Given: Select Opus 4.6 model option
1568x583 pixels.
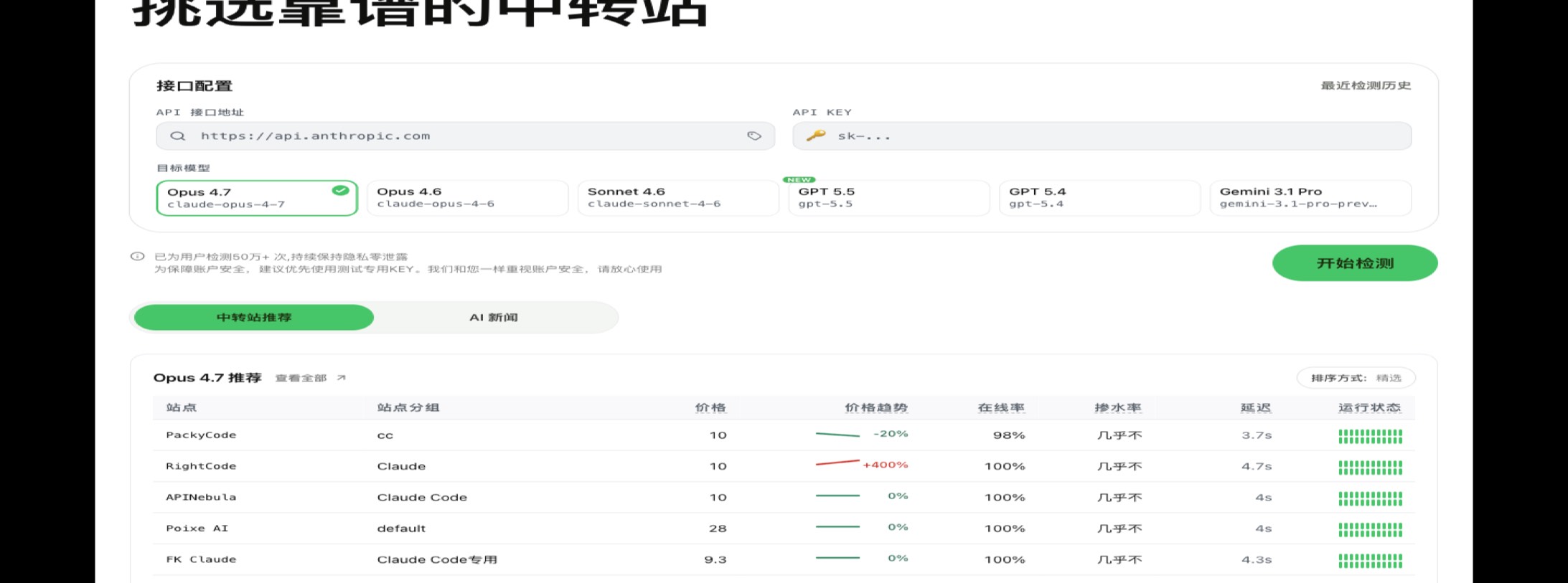Looking at the screenshot, I should coord(467,198).
